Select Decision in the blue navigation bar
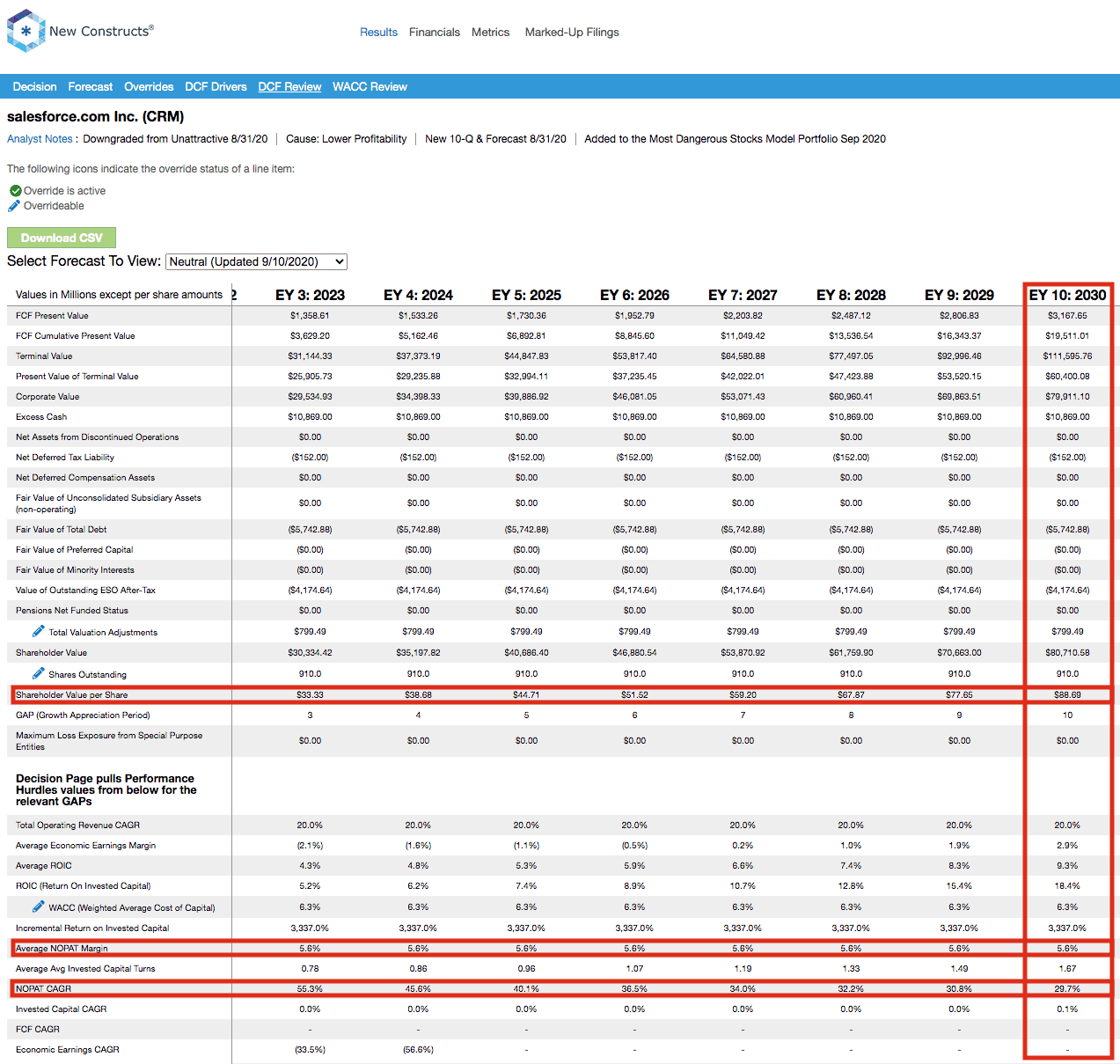Image resolution: width=1120 pixels, height=1064 pixels. pyautogui.click(x=34, y=87)
